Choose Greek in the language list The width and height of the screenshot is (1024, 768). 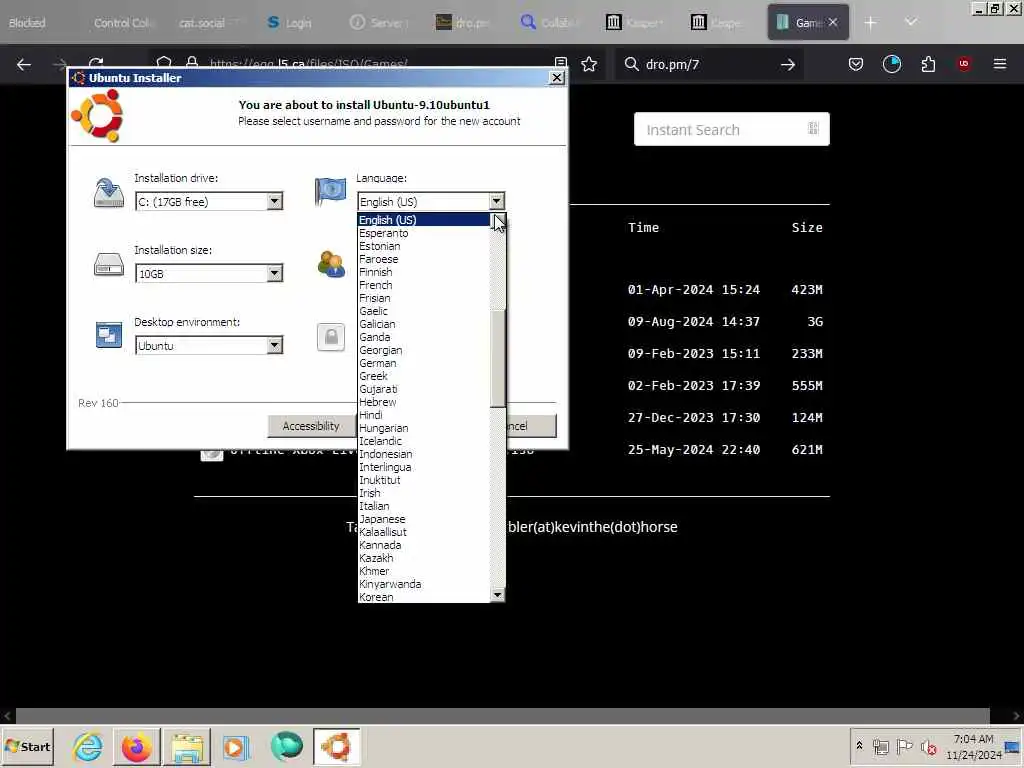(x=374, y=376)
